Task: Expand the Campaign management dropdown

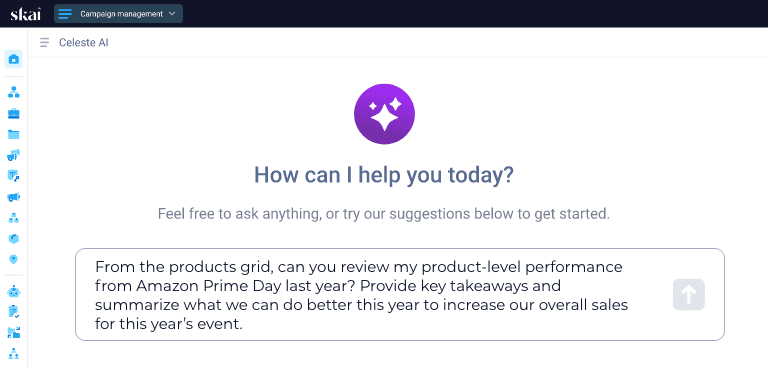Action: (x=119, y=14)
